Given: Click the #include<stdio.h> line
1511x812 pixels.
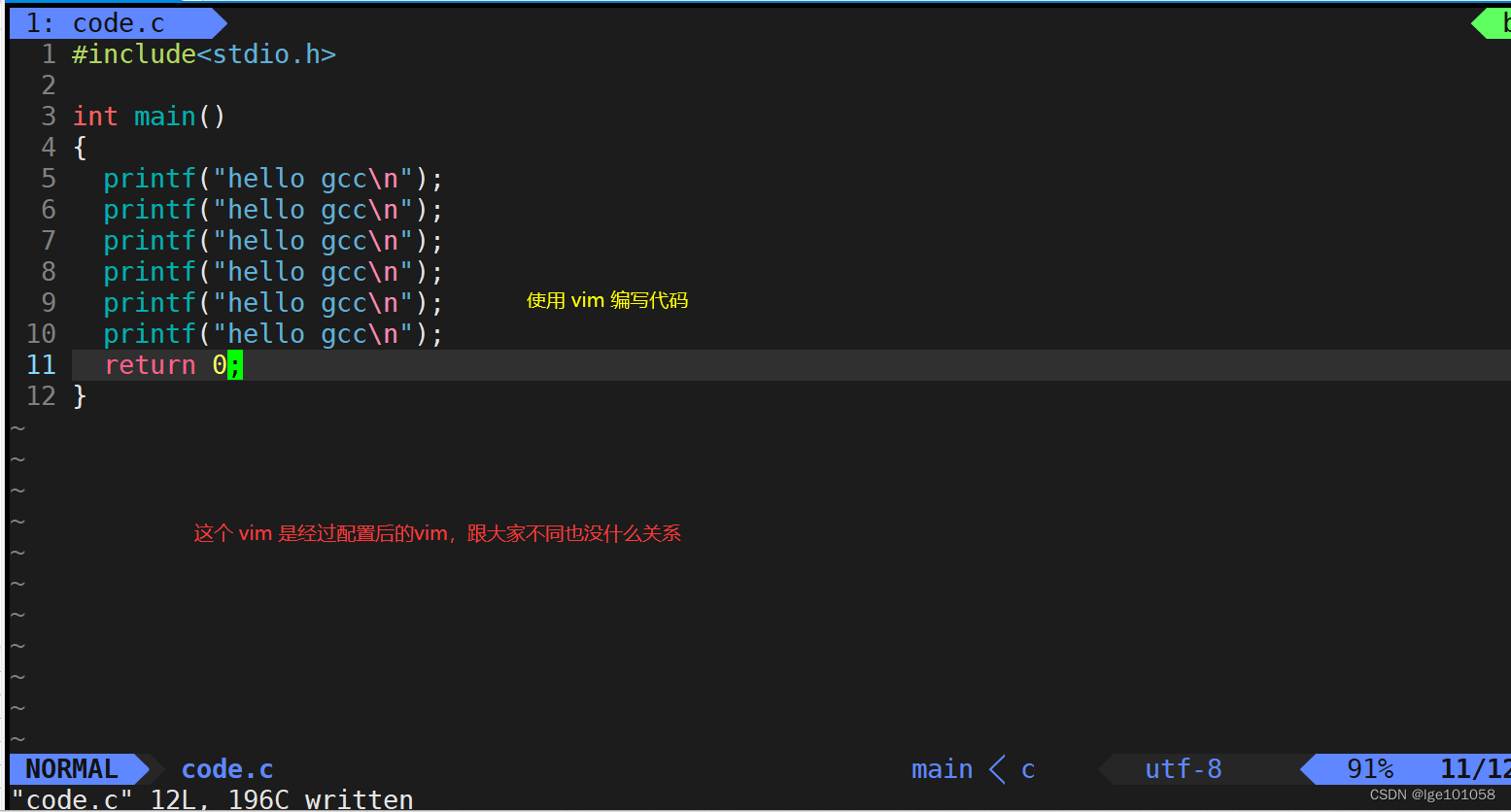Looking at the screenshot, I should pos(204,54).
